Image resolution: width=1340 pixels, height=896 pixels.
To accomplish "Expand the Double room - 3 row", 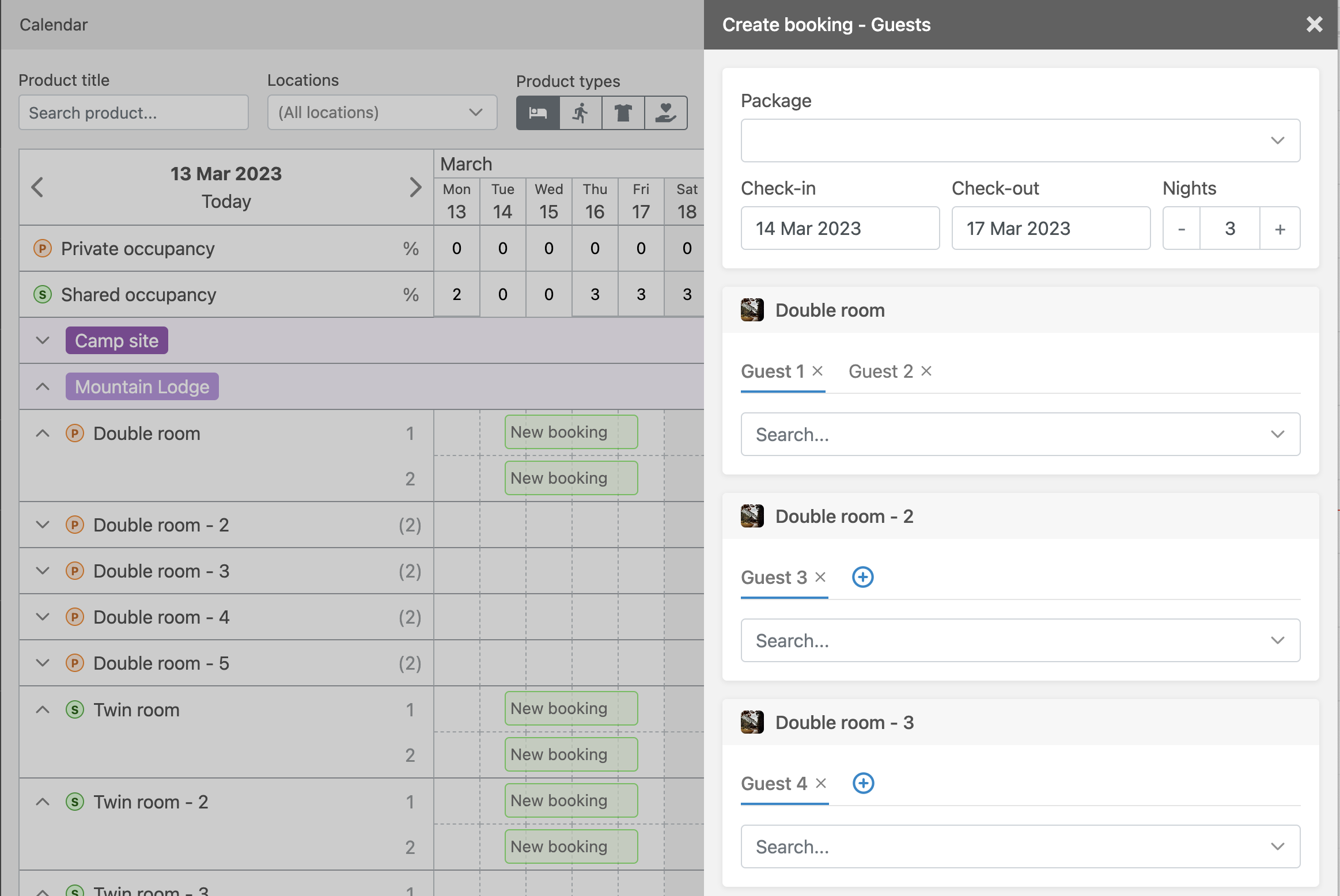I will [43, 571].
